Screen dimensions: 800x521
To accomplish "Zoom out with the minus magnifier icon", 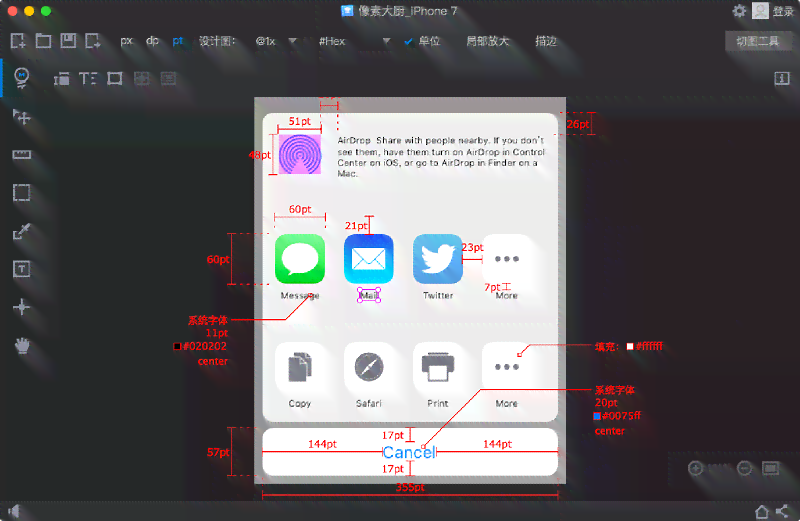I will click(x=744, y=468).
